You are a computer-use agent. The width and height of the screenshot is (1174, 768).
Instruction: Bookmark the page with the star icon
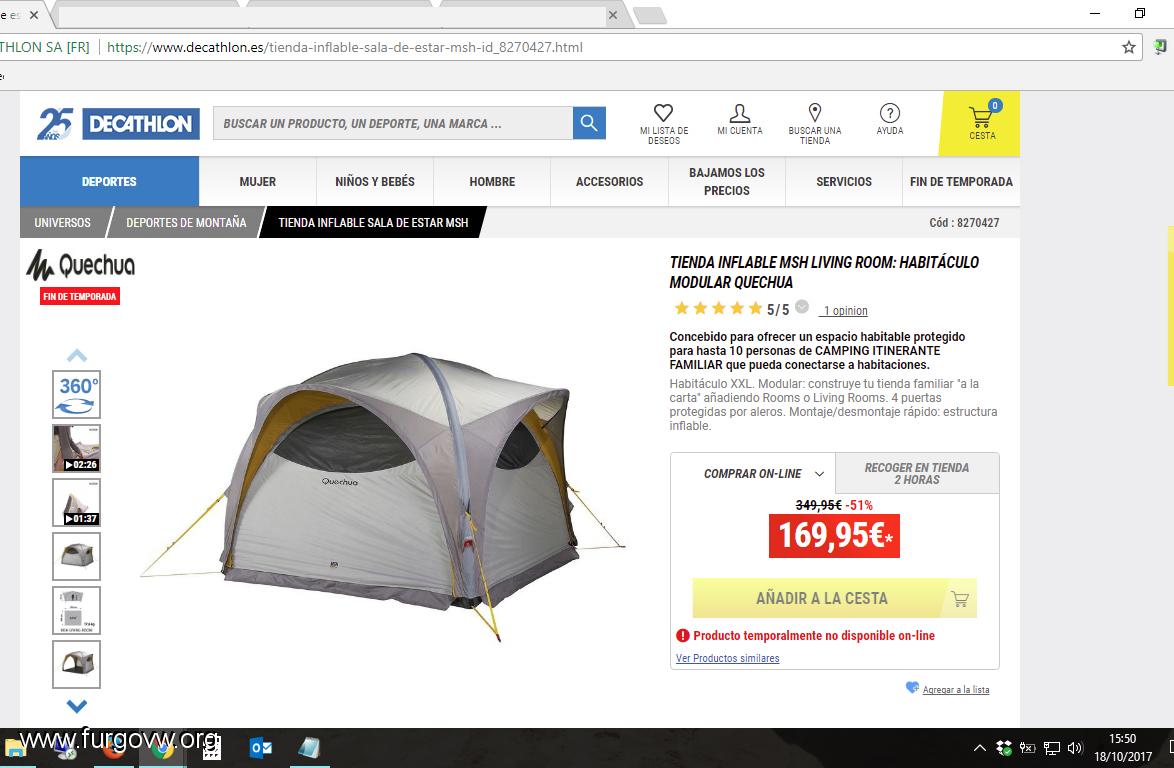pyautogui.click(x=1128, y=47)
